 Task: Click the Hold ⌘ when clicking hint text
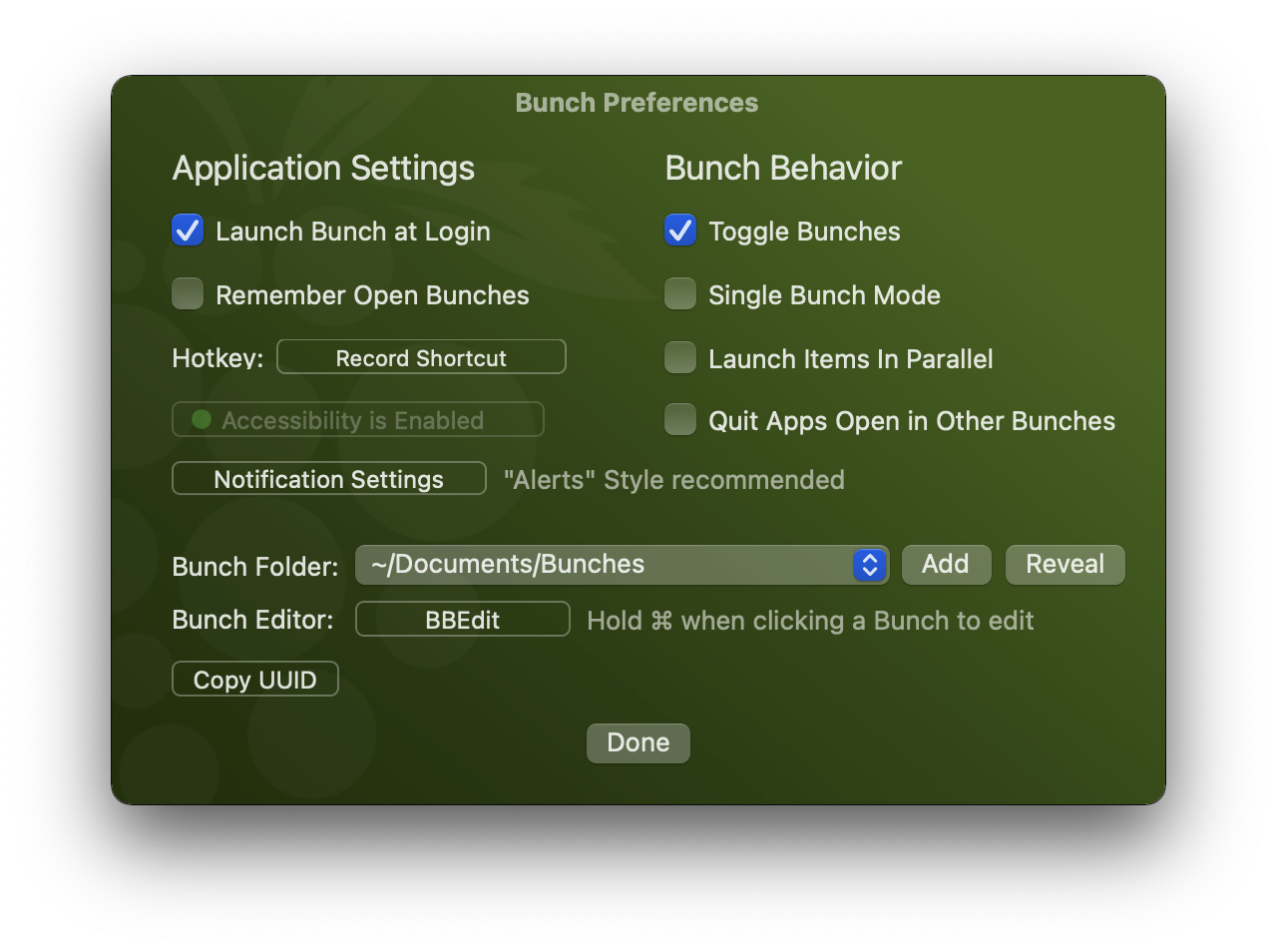coord(810,621)
